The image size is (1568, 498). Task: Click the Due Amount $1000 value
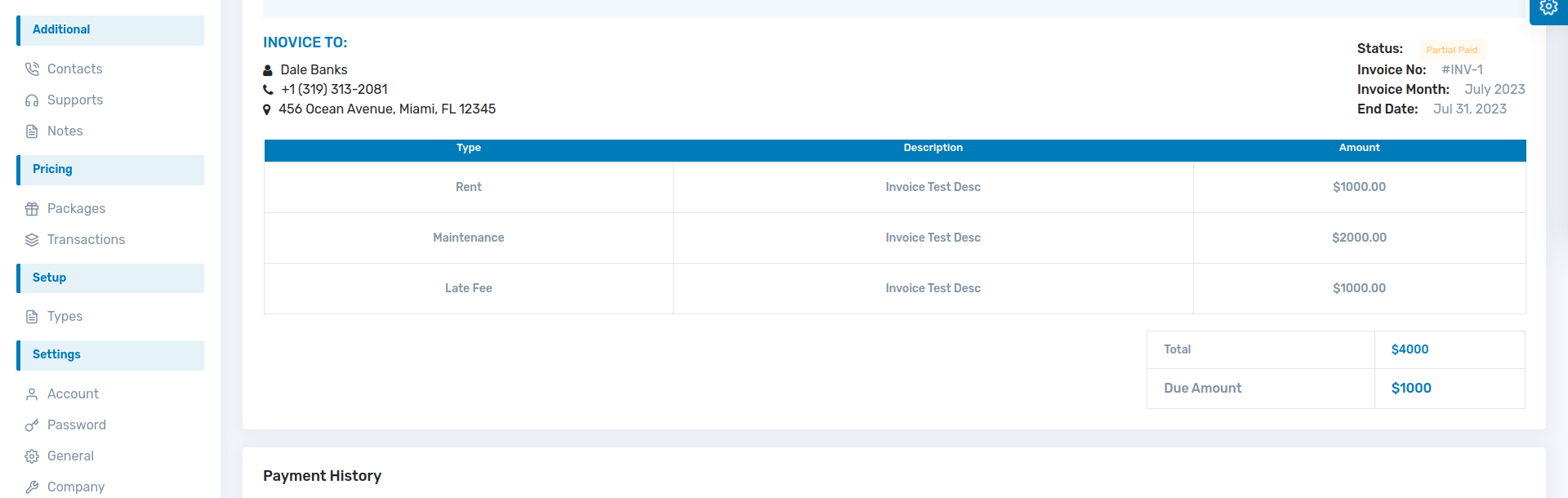coord(1410,389)
